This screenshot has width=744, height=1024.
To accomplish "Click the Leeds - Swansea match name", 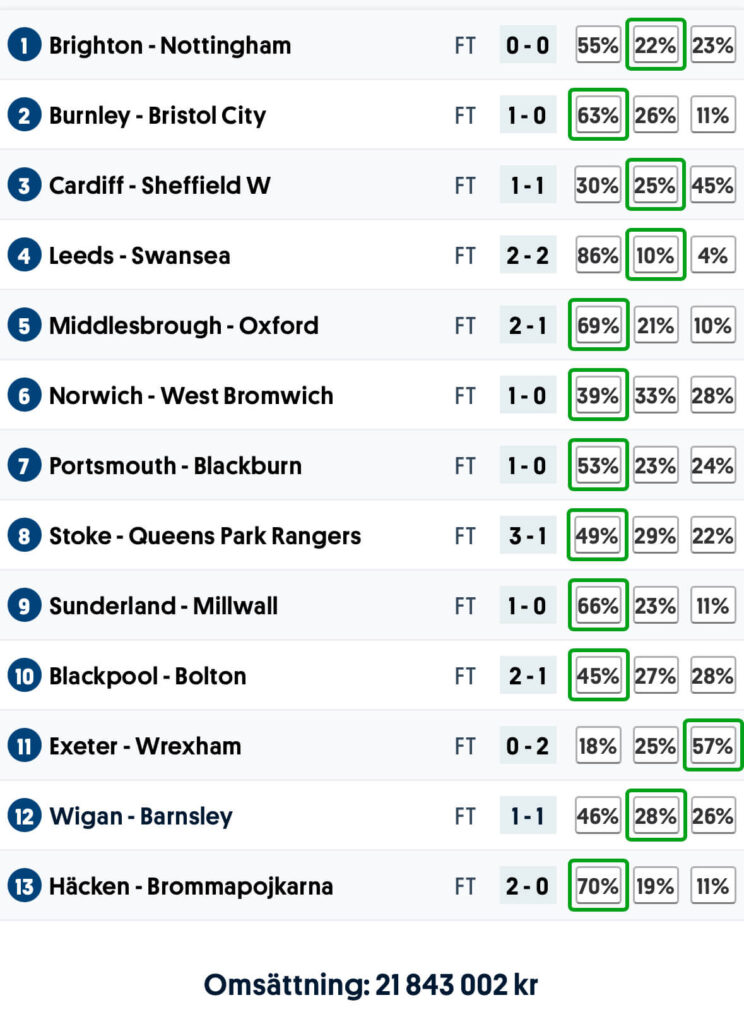I will (x=139, y=255).
